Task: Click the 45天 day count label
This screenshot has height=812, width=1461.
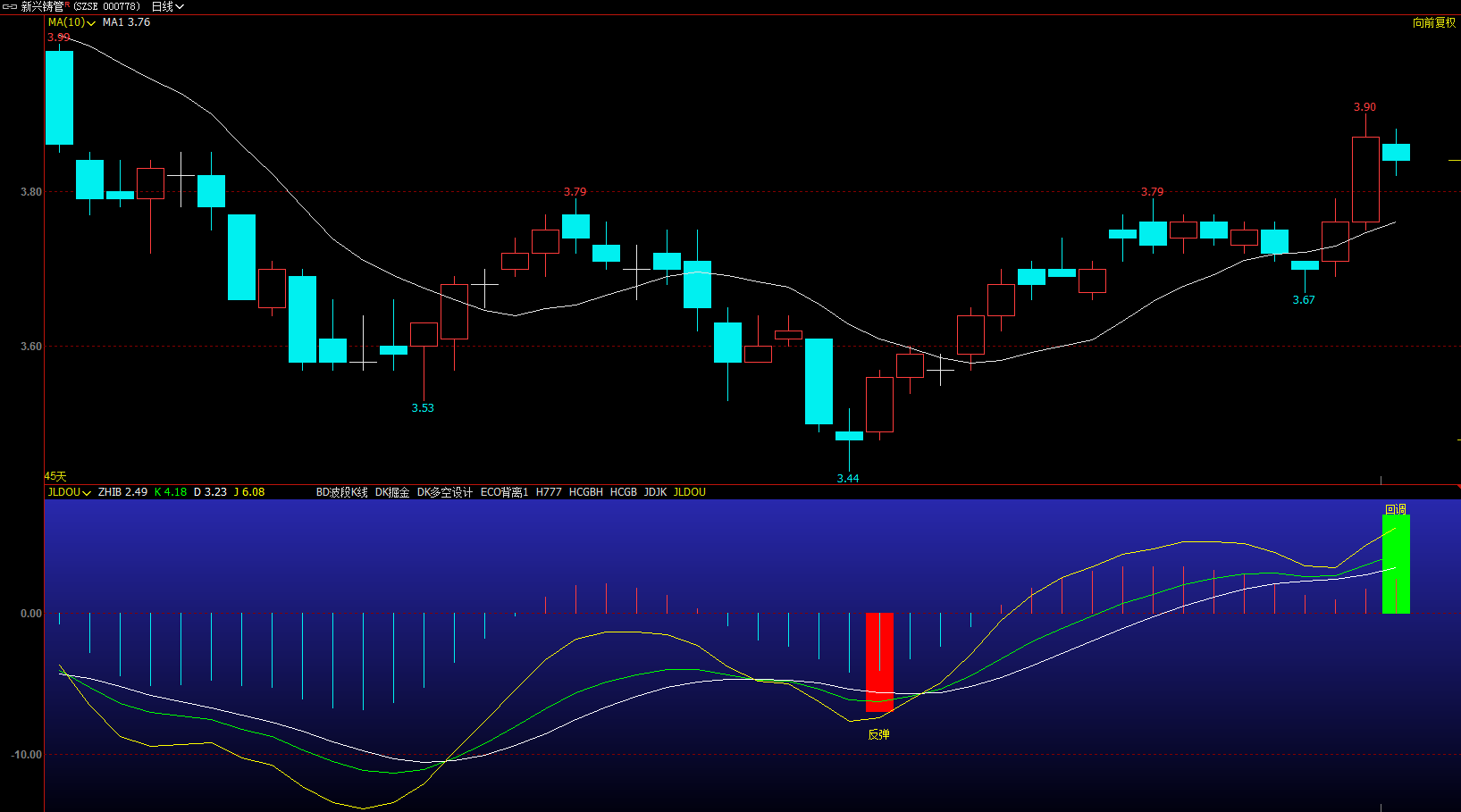Action: click(x=55, y=477)
